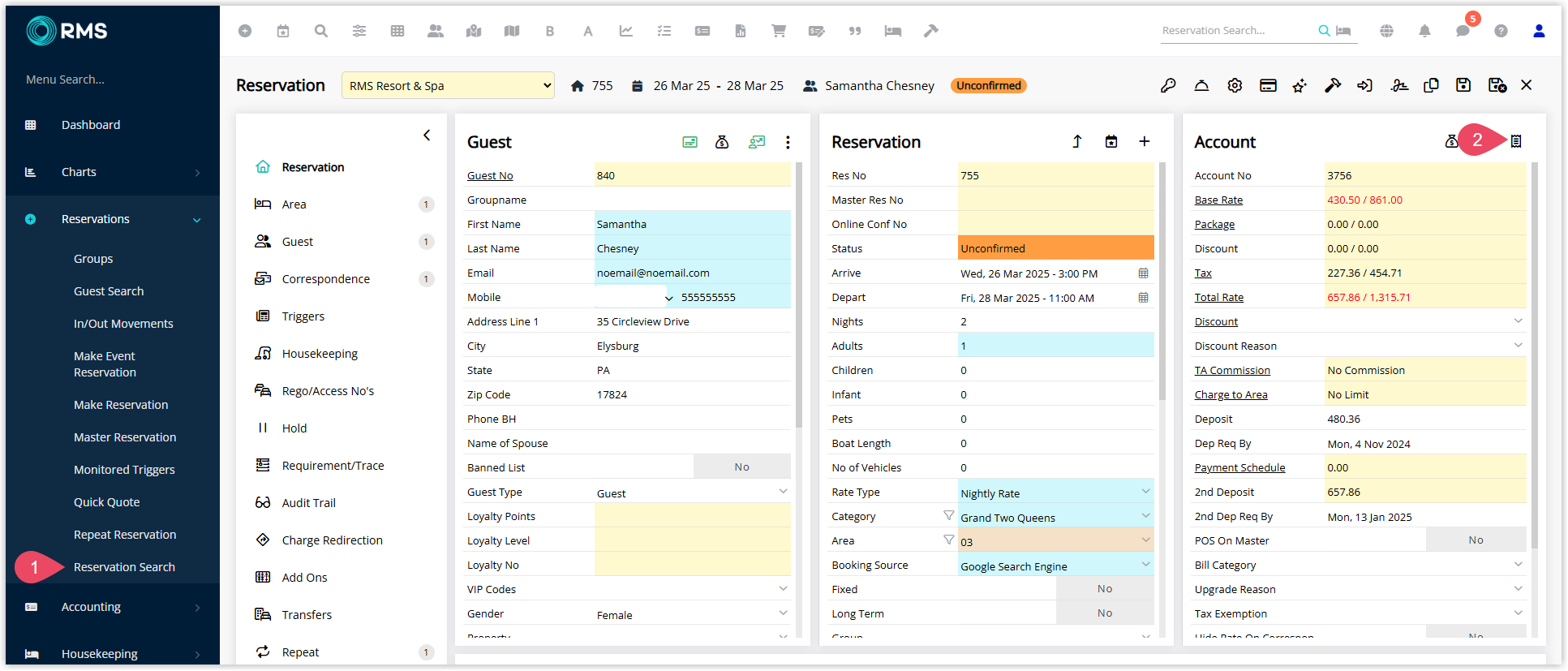Click the Guest No link
Image resolution: width=1568 pixels, height=671 pixels.
[490, 176]
